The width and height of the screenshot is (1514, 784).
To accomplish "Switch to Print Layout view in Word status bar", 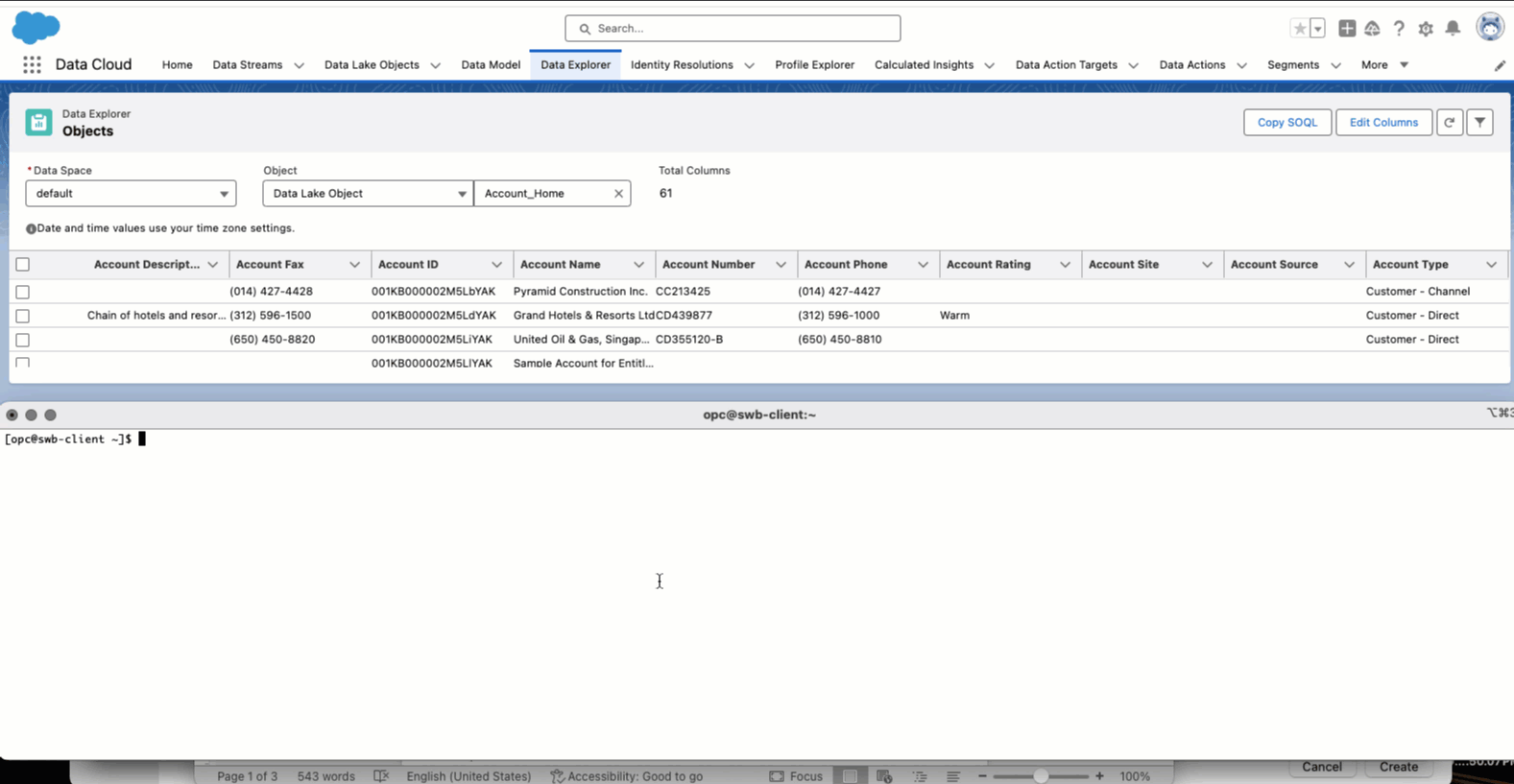I will click(850, 776).
